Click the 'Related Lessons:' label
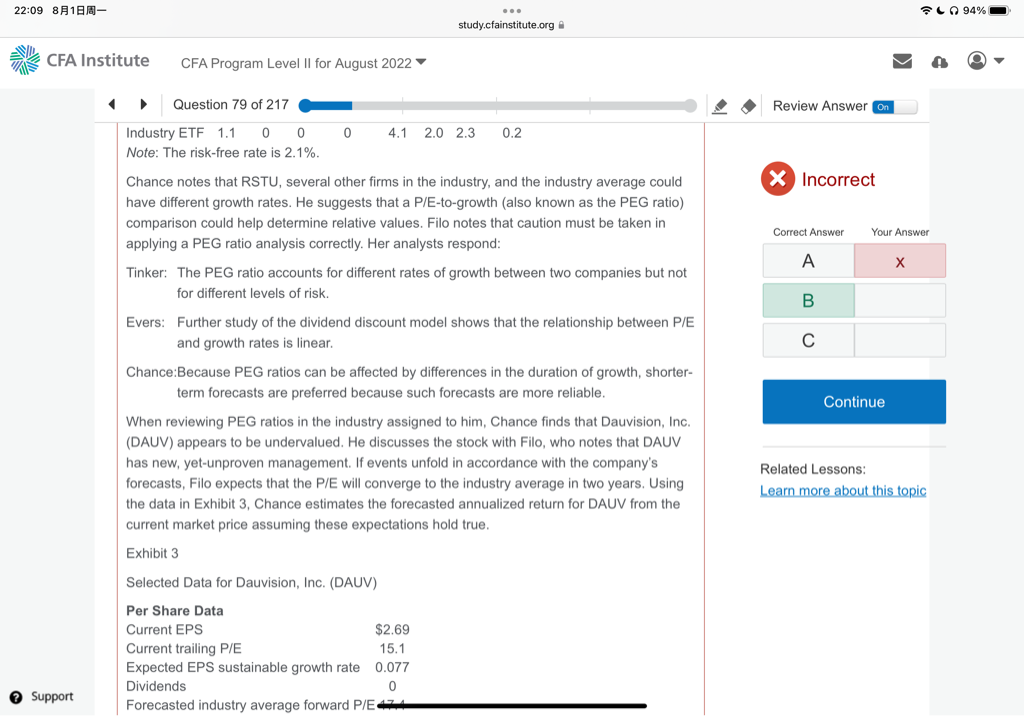 coord(812,469)
